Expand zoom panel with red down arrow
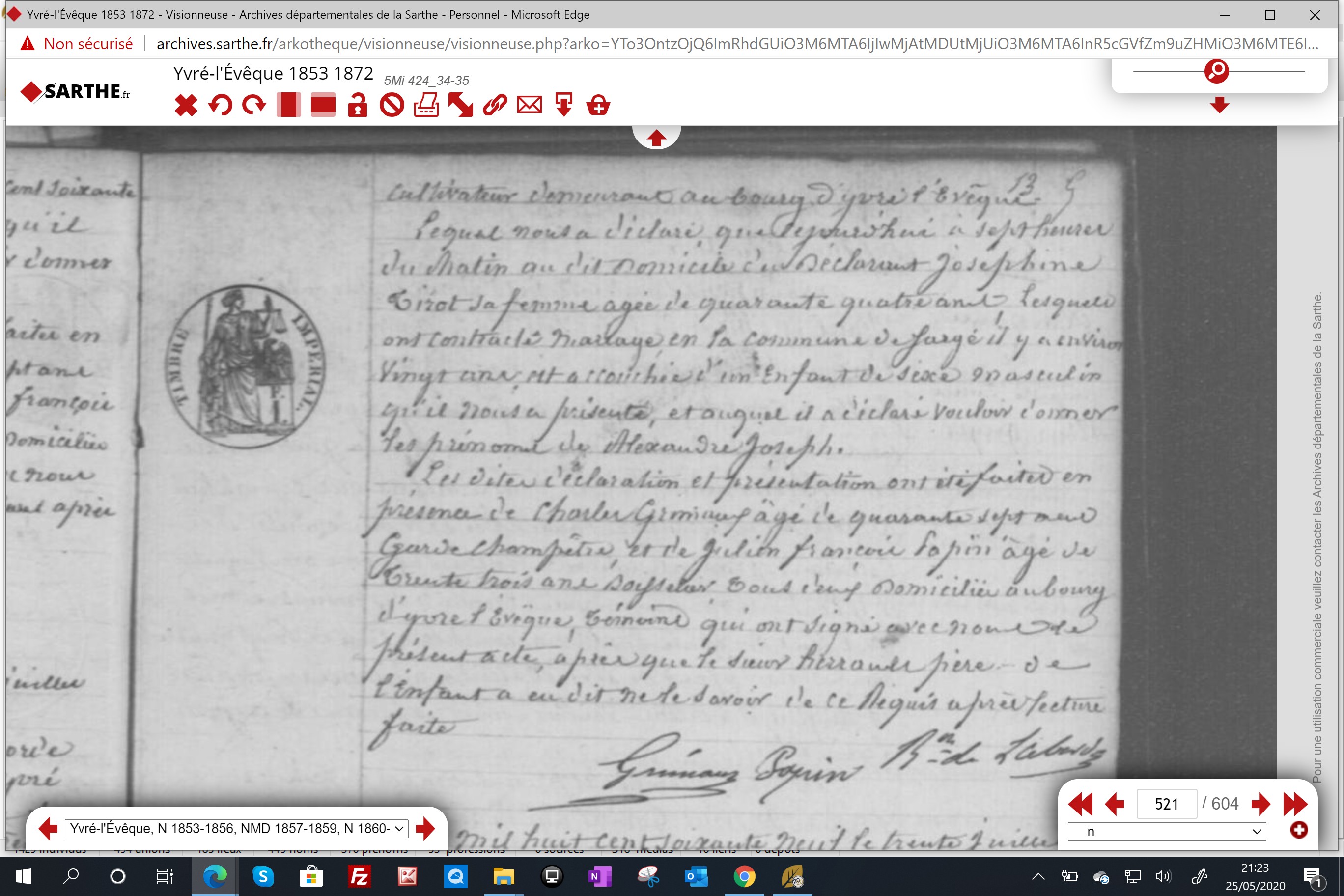Image resolution: width=1344 pixels, height=896 pixels. point(1219,105)
